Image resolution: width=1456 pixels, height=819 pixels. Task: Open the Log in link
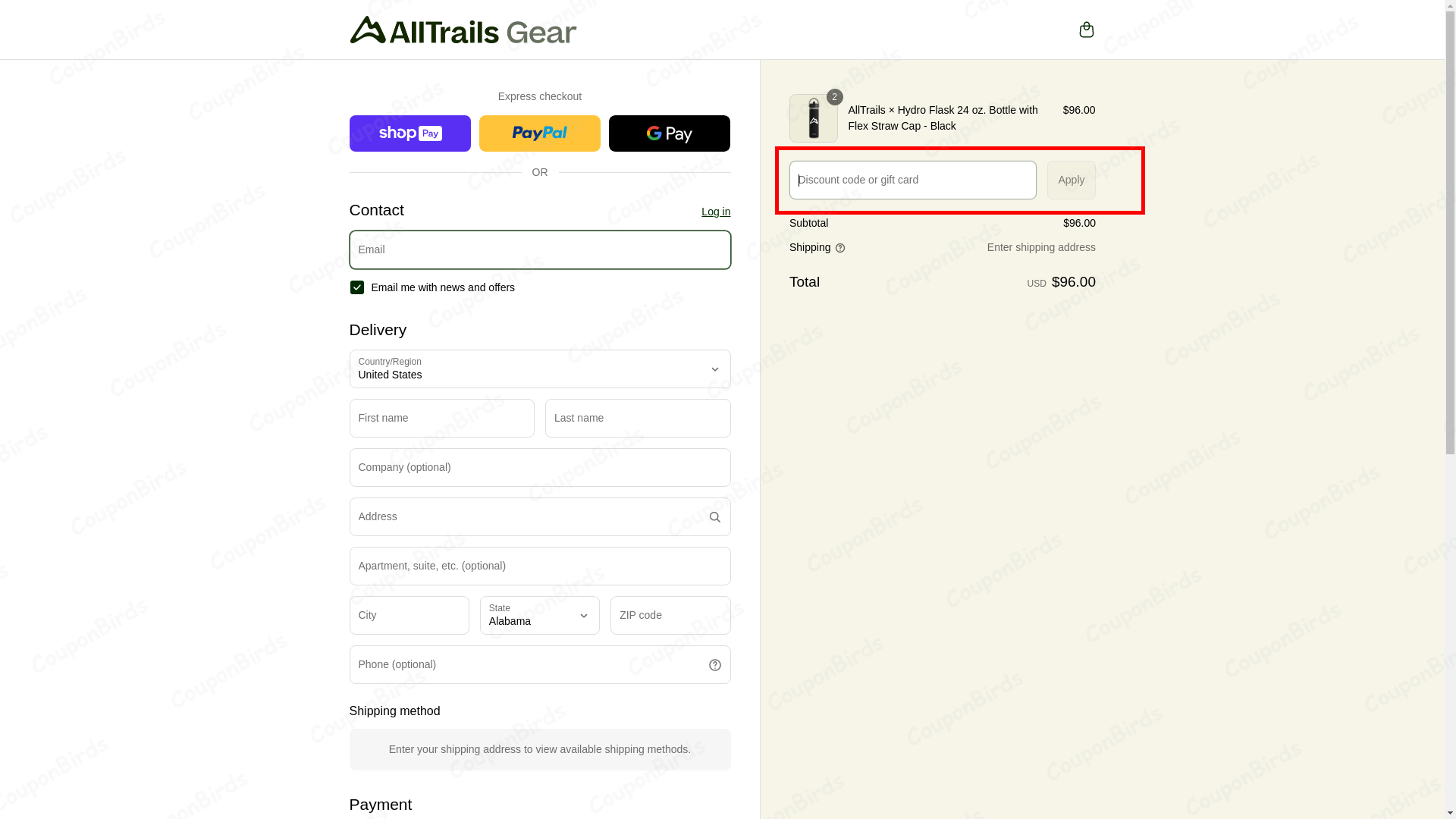[x=715, y=212]
